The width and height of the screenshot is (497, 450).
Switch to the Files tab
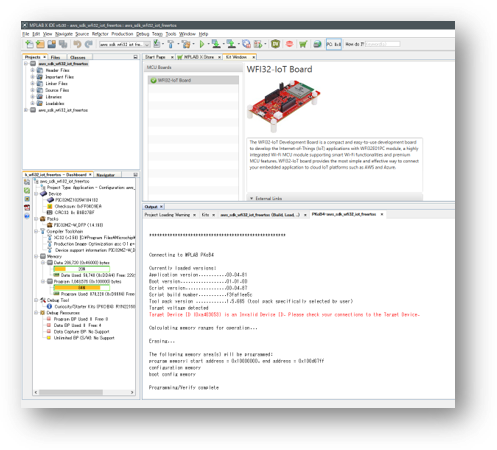point(55,57)
